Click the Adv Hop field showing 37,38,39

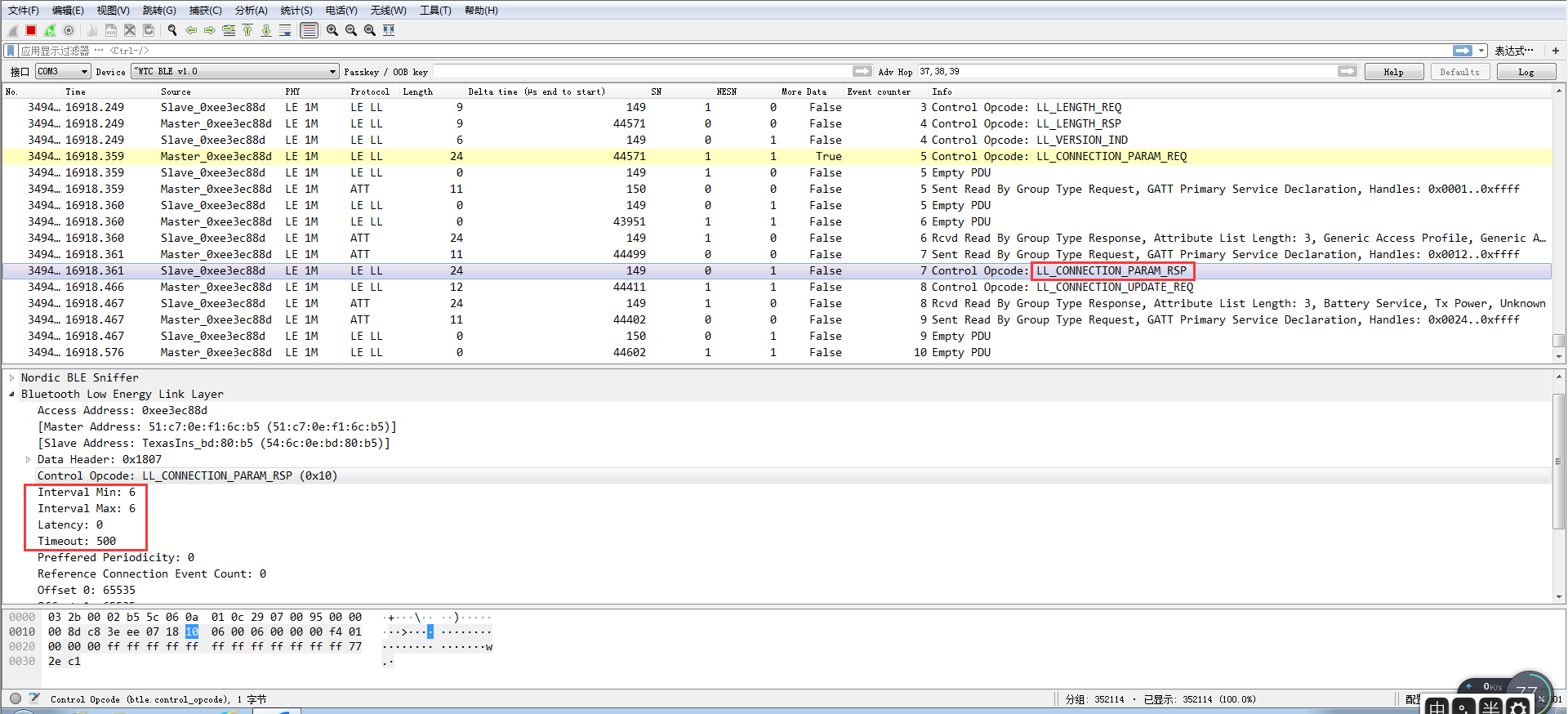click(x=1127, y=71)
